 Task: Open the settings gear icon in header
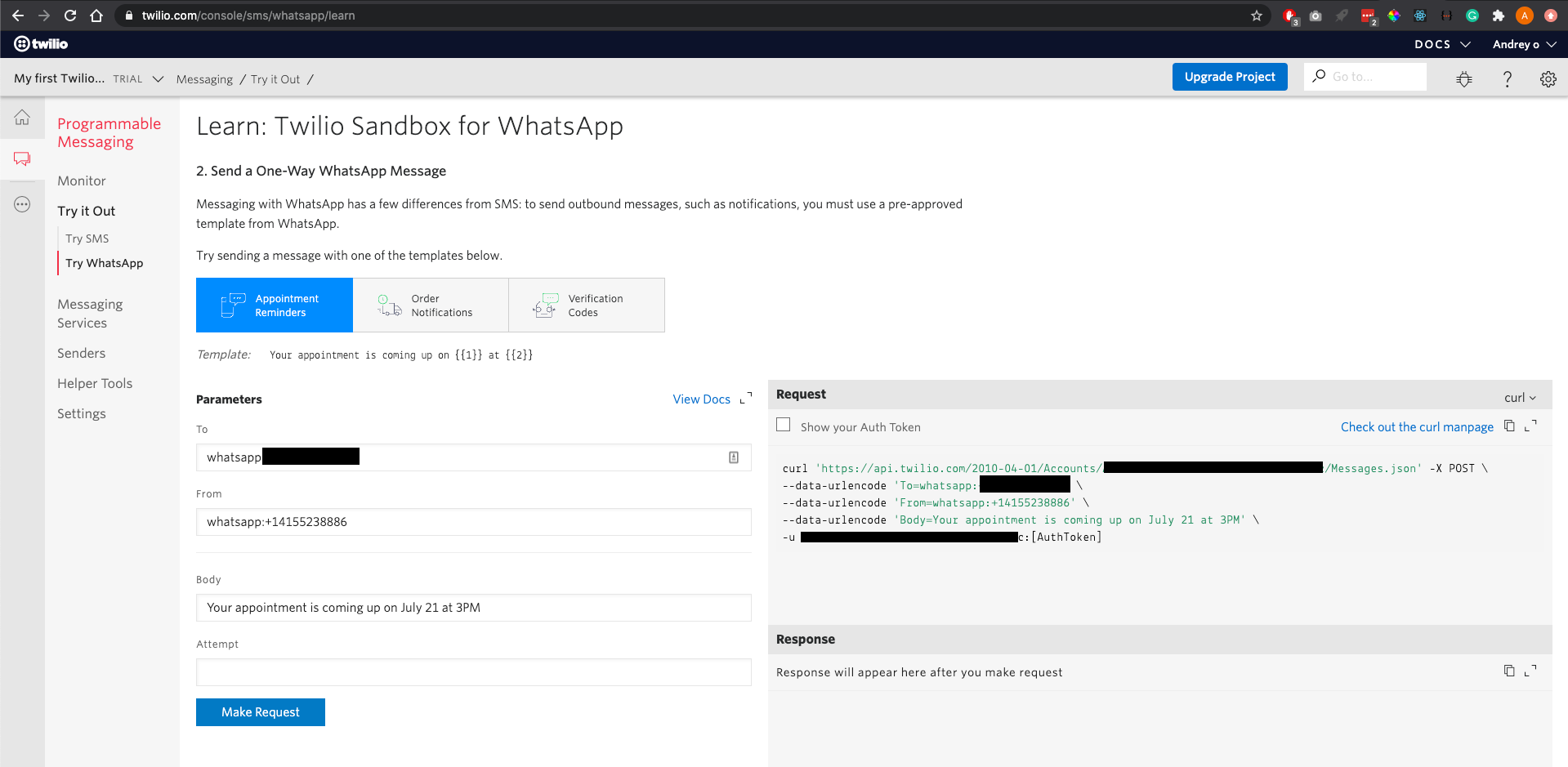(1548, 78)
